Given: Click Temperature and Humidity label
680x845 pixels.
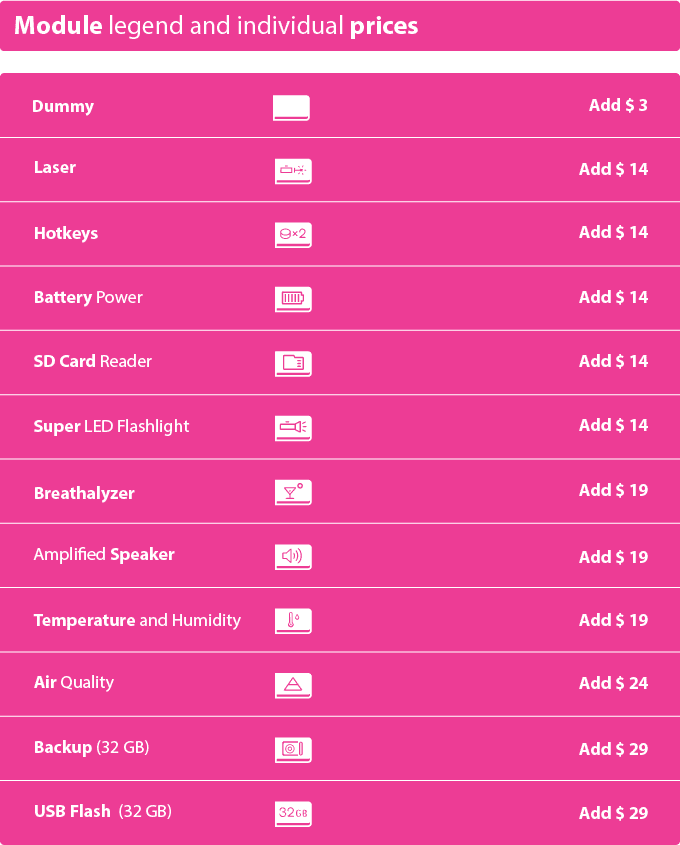Looking at the screenshot, I should [137, 620].
